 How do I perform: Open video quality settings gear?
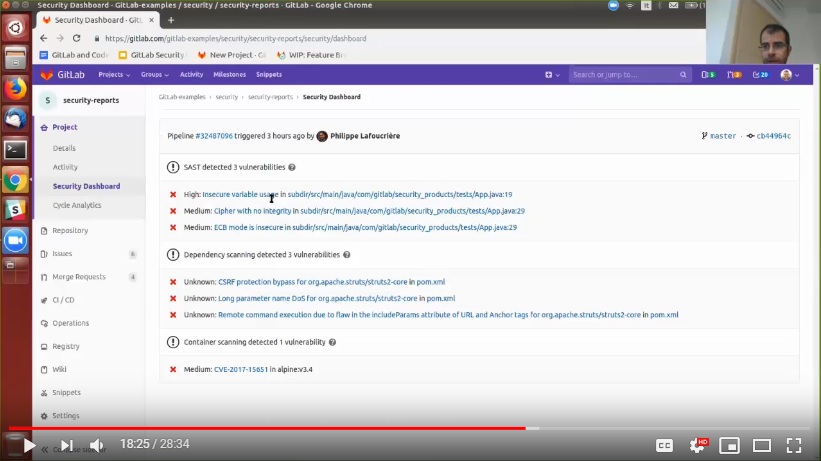point(697,446)
